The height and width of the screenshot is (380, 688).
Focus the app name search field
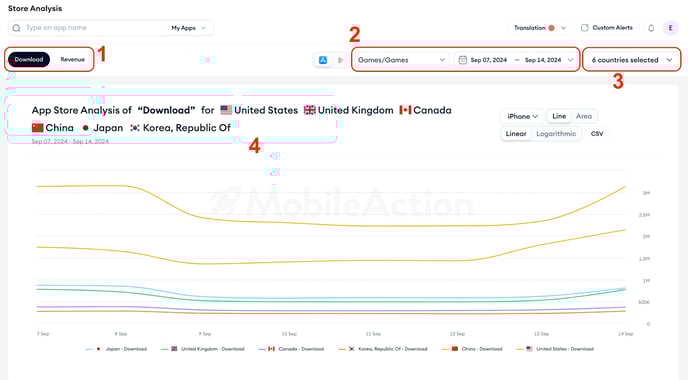[94, 28]
